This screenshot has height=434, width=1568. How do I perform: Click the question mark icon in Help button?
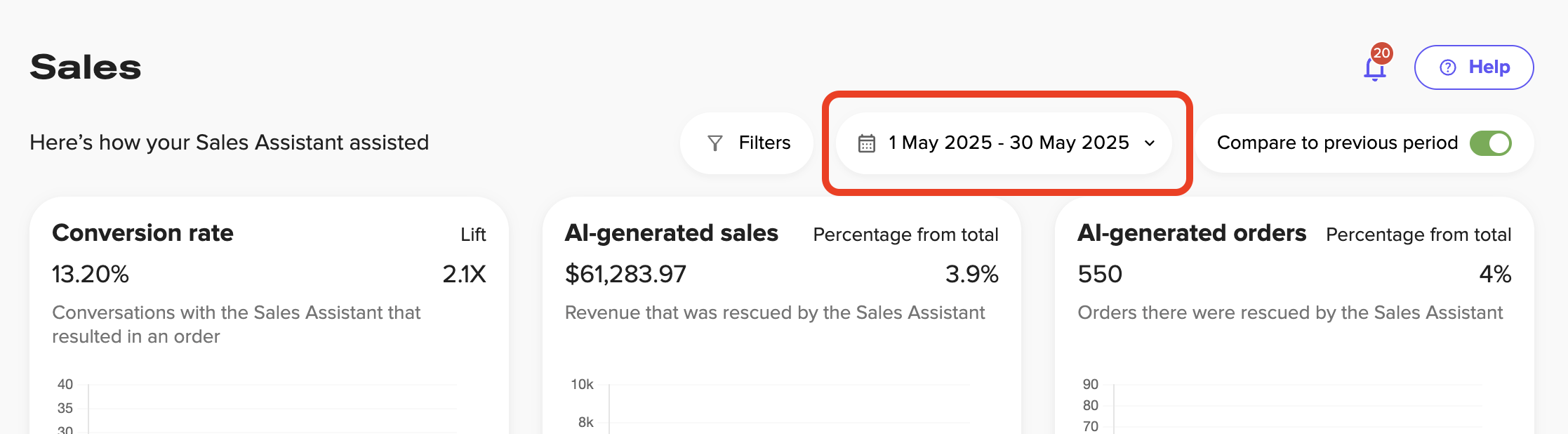click(x=1447, y=67)
